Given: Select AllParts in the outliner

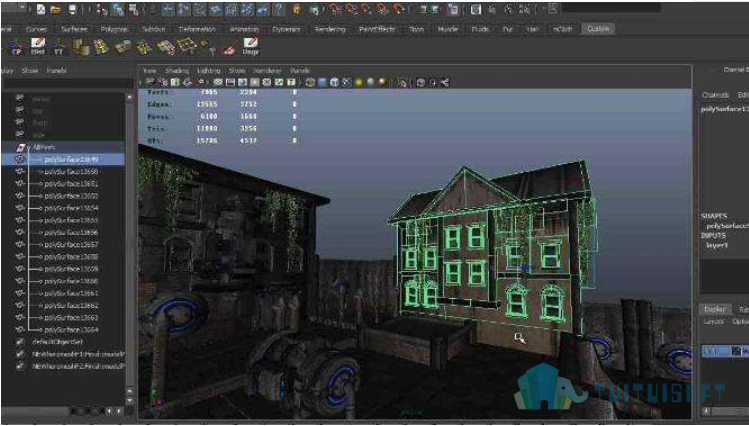Looking at the screenshot, I should pos(43,148).
